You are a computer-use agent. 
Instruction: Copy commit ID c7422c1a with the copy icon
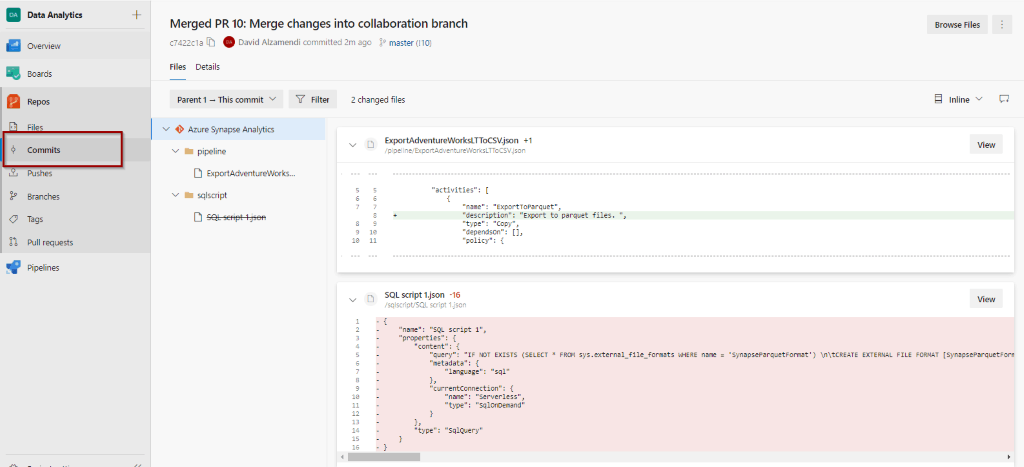point(210,42)
